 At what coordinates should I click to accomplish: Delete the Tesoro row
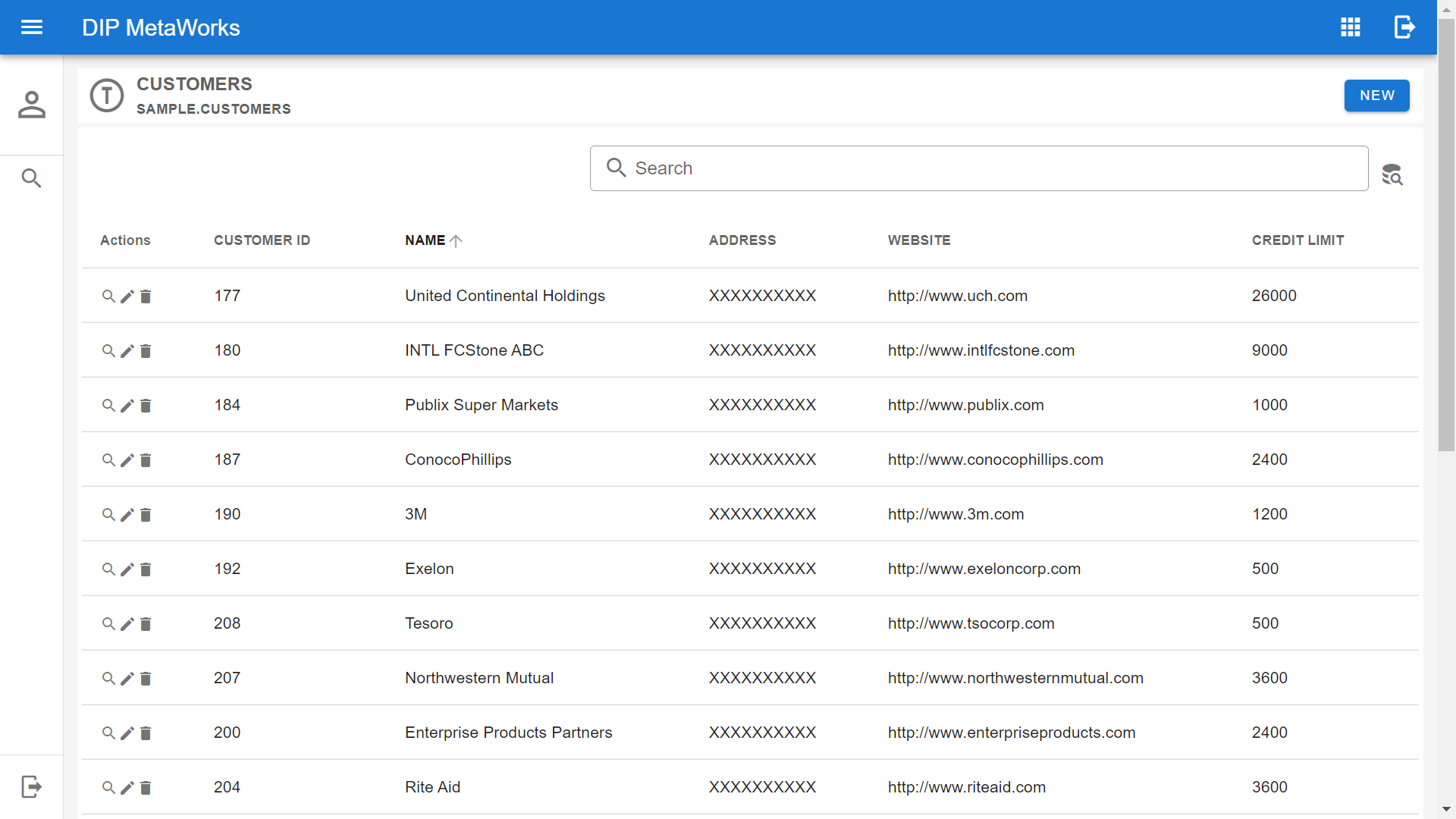146,623
